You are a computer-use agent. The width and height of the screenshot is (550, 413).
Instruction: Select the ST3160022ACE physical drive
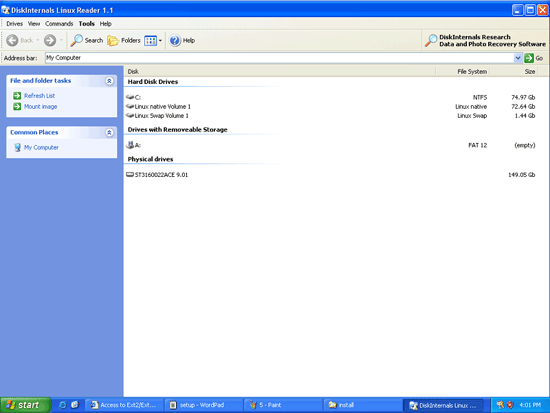[x=330, y=174]
